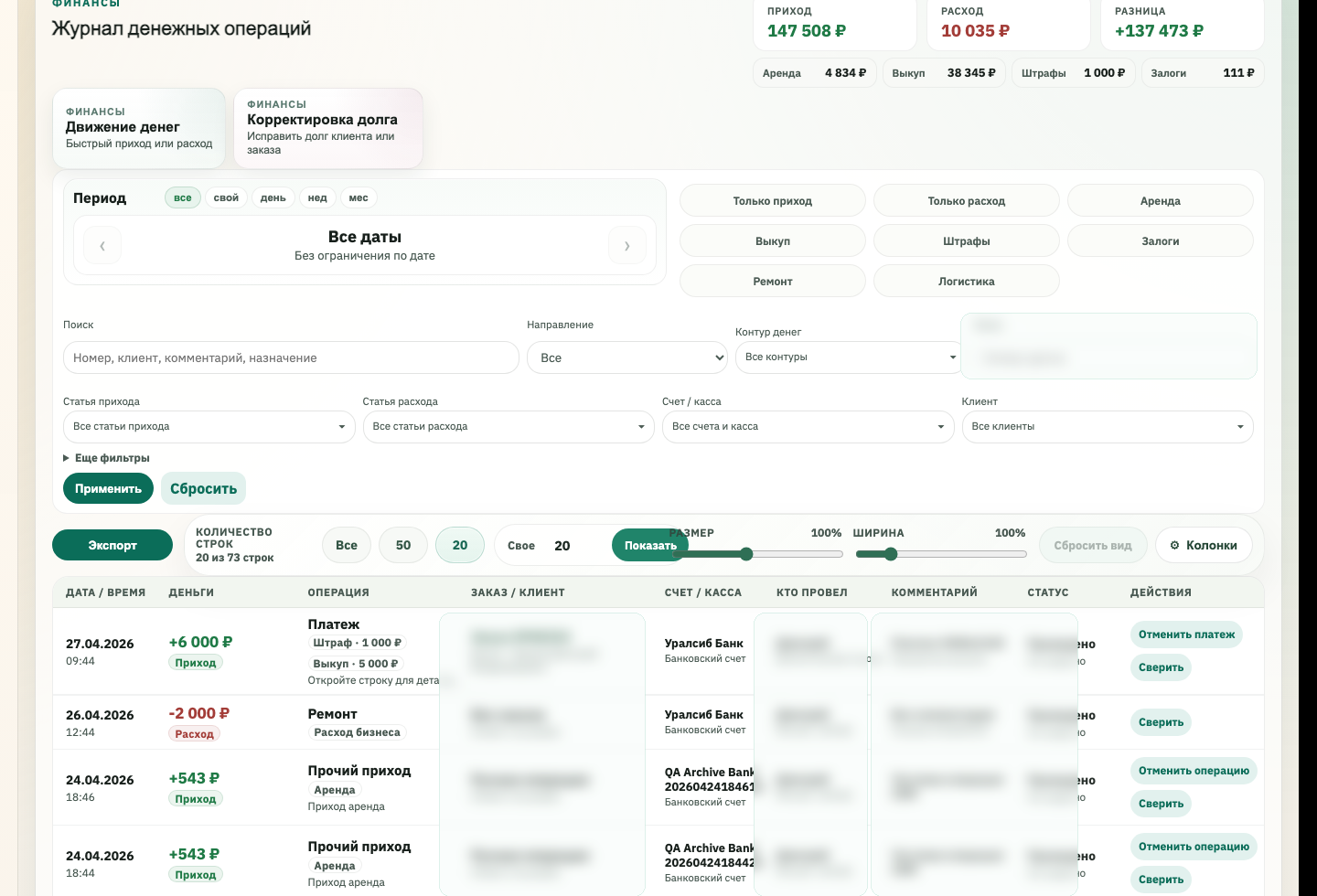1317x896 pixels.
Task: Click 'Отменить платеж' for 27.04.2026 row
Action: tap(1186, 635)
